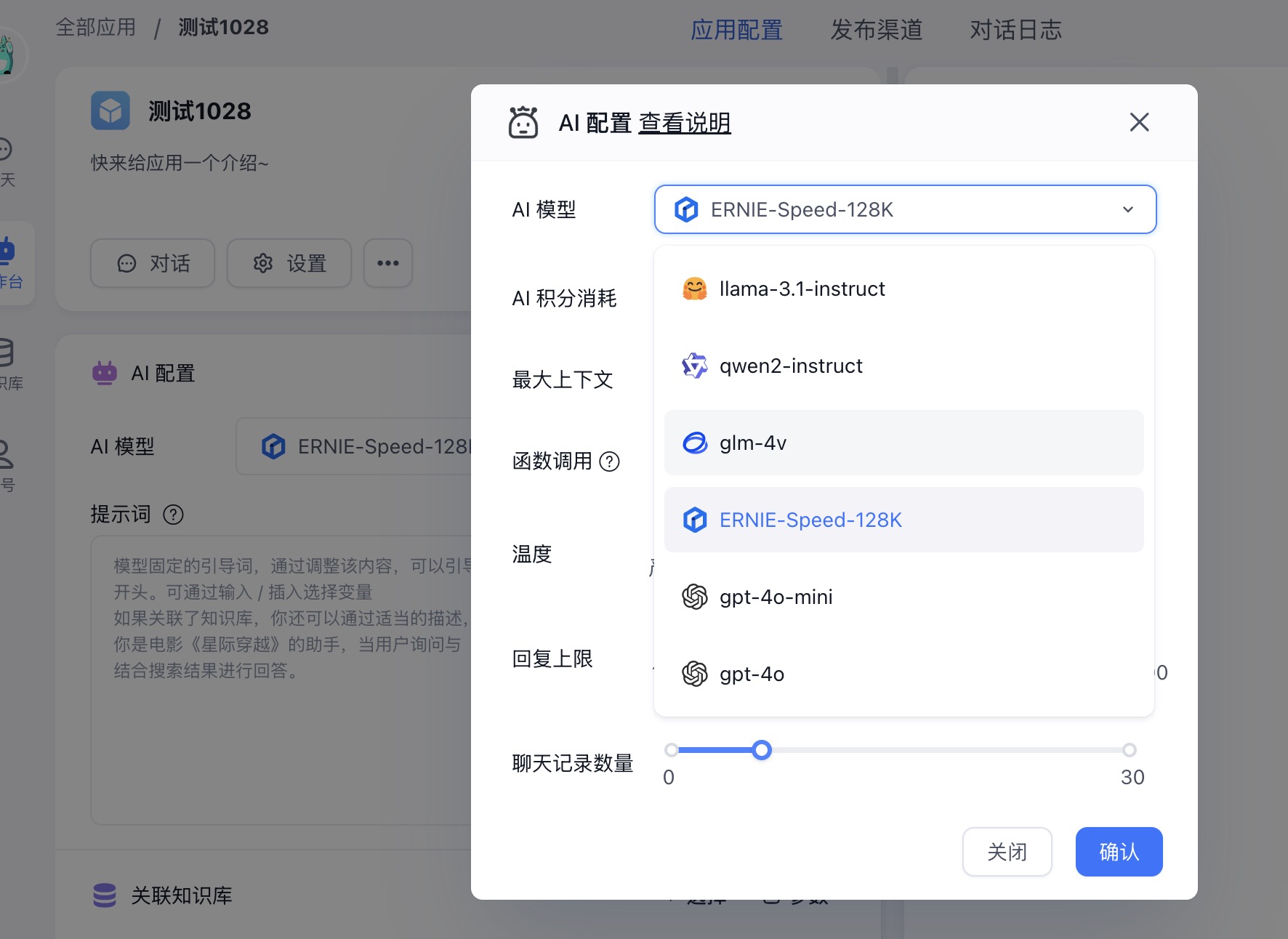Click the 关联知识库 database icon
The height and width of the screenshot is (939, 1288).
pos(105,895)
